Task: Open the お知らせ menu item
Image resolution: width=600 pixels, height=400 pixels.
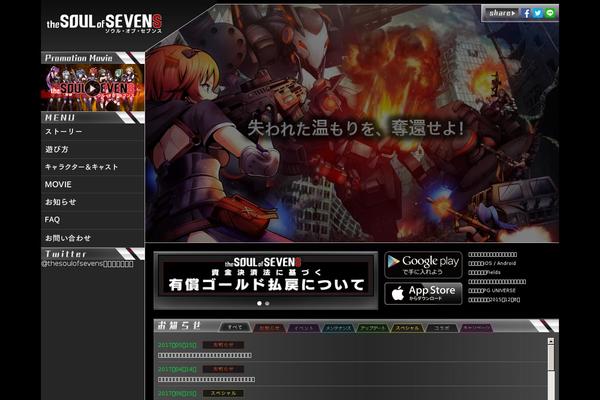Action: pyautogui.click(x=93, y=202)
